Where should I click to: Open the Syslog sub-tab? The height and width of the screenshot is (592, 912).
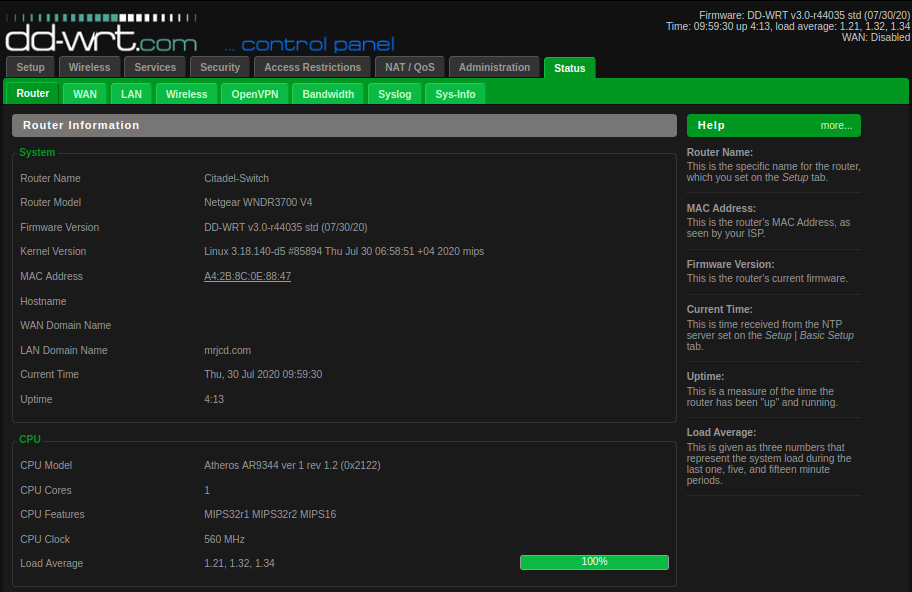(395, 94)
